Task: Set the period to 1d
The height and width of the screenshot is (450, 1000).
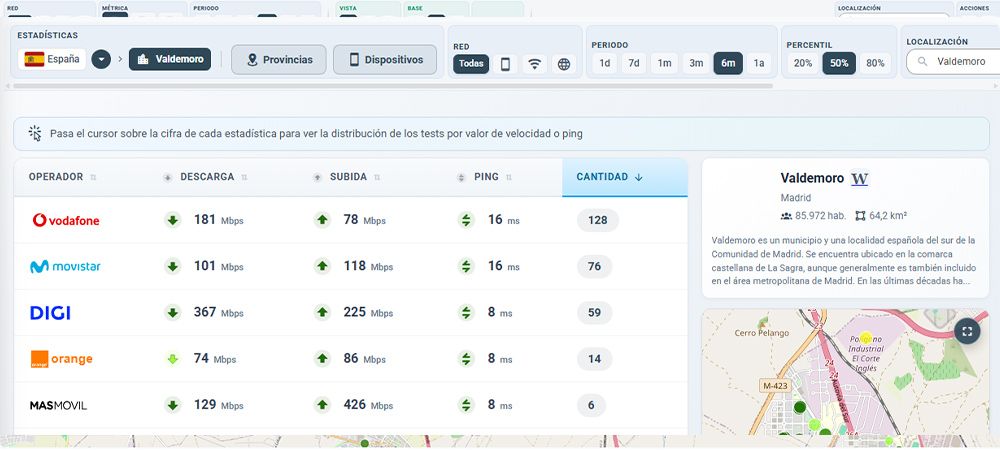Action: 604,63
